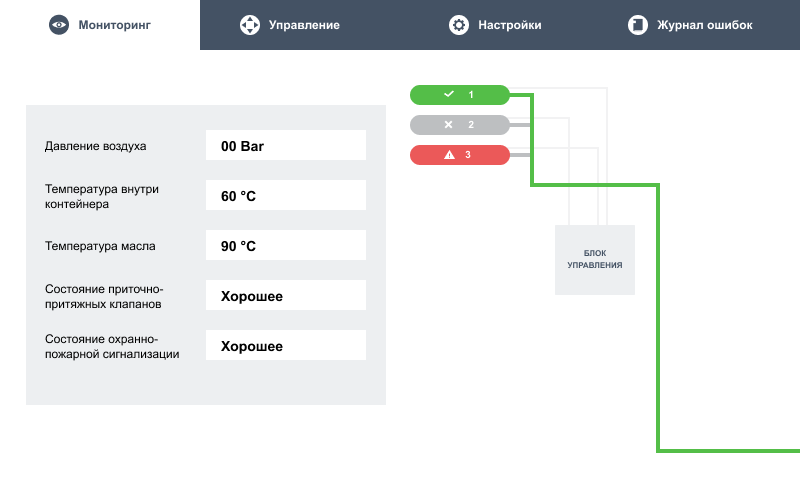
Task: Click the cross icon on unit 2
Action: click(x=448, y=124)
